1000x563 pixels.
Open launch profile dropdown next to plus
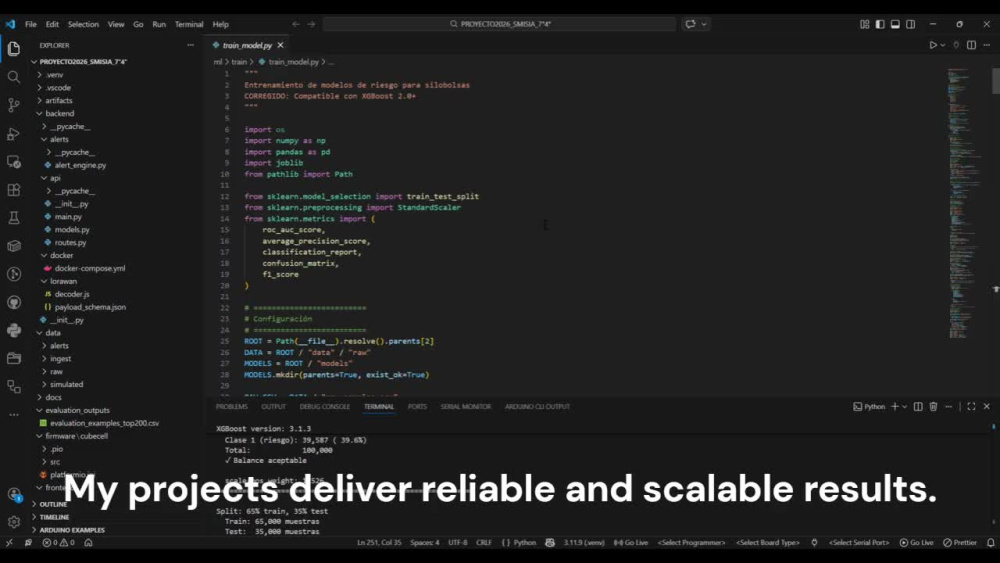coord(904,407)
